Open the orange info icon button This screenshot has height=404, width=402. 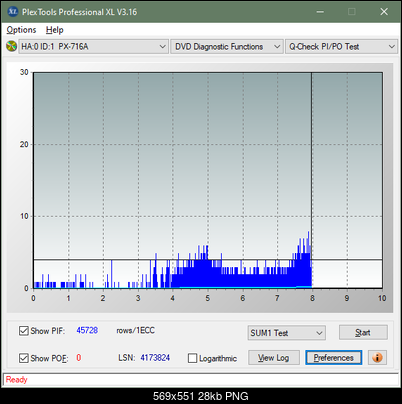[377, 358]
